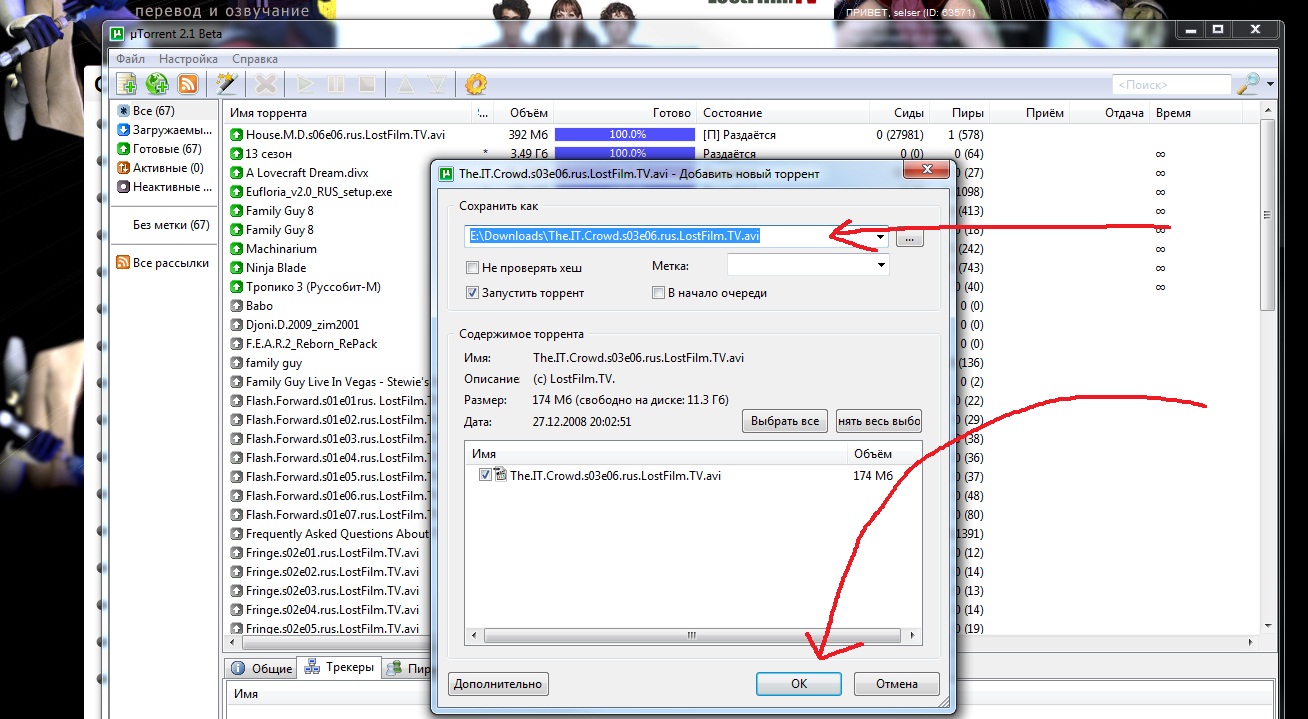Click the RSS icon next to Все рассылки

(x=124, y=263)
